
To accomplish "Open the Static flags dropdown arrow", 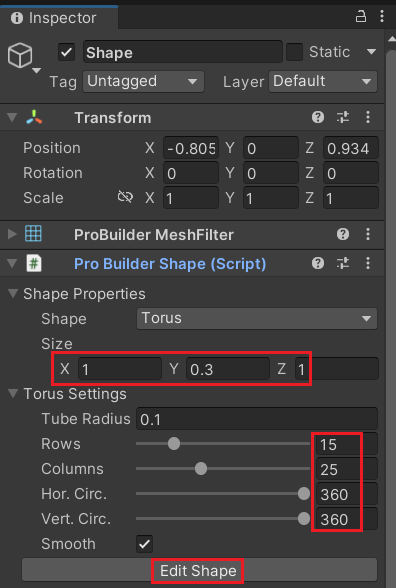I will 371,52.
